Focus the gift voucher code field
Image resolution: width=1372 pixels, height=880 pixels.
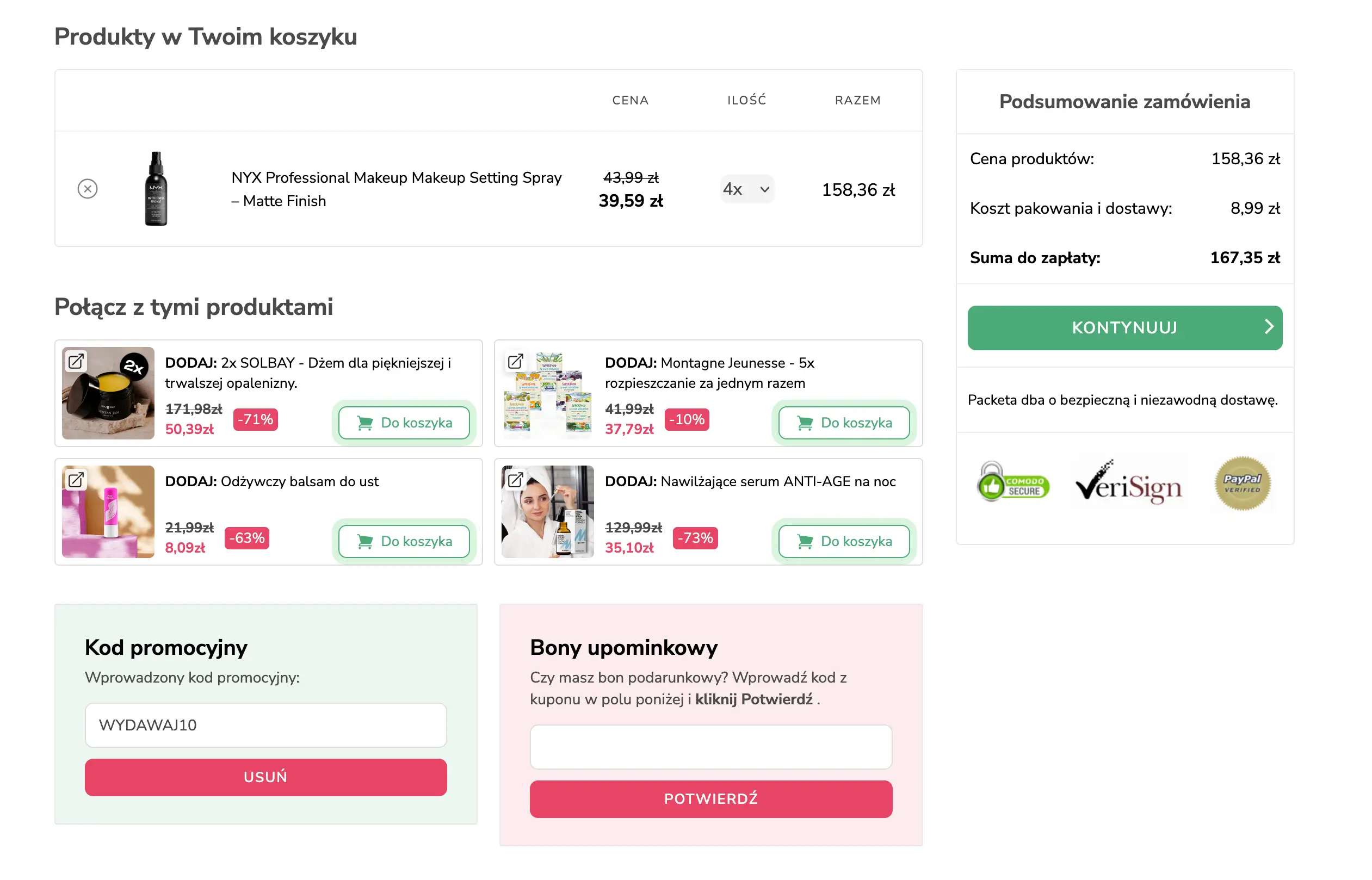point(711,747)
